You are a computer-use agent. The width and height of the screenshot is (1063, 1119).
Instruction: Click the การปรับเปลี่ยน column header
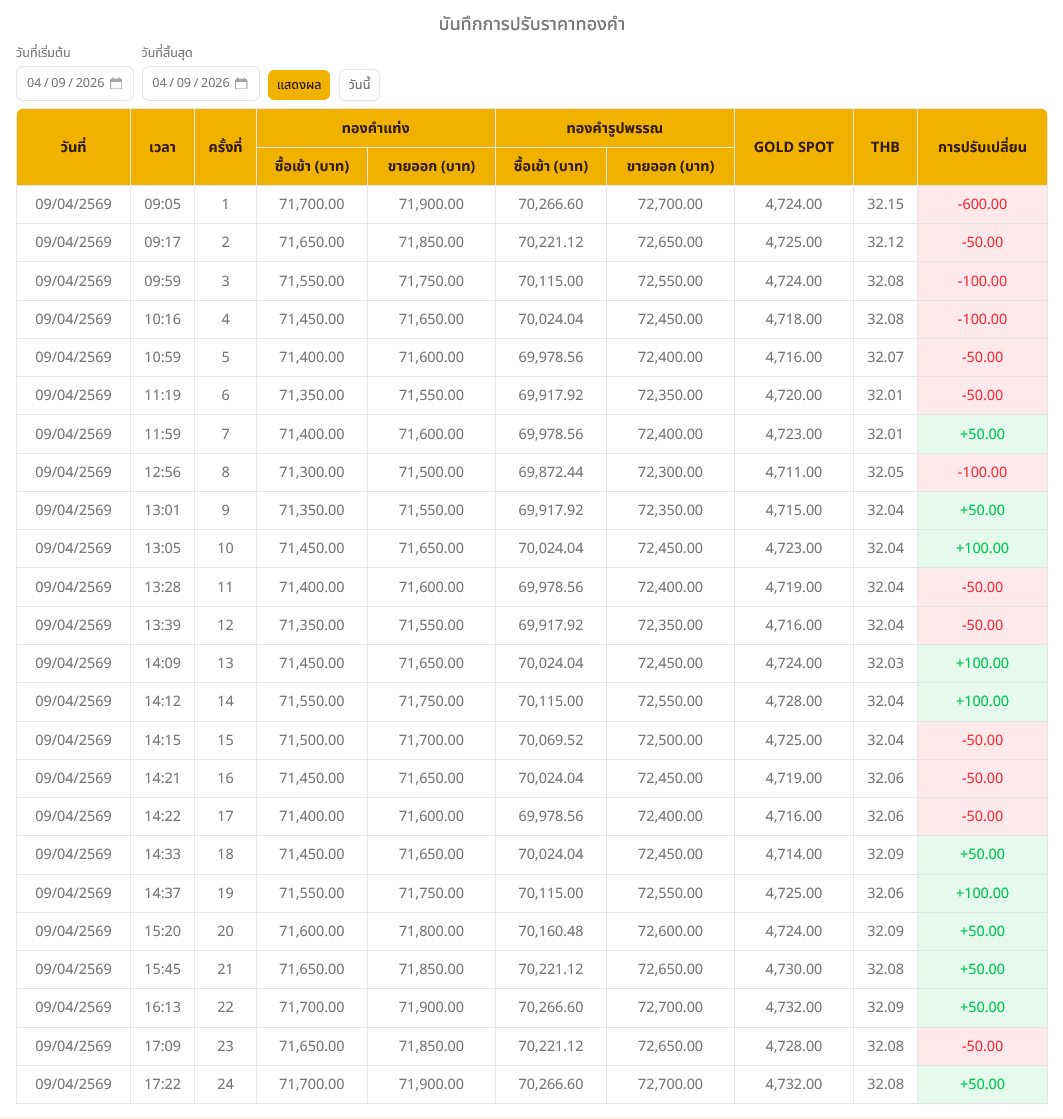click(981, 147)
